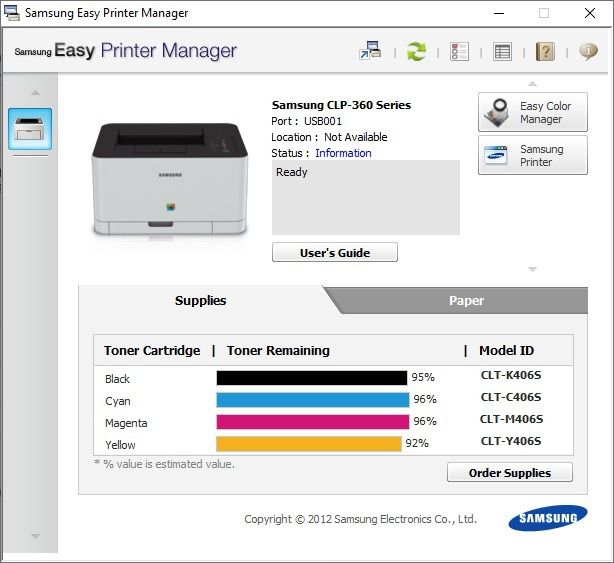This screenshot has width=614, height=563.
Task: Click down arrow below Samsung Printer button
Action: point(532,269)
